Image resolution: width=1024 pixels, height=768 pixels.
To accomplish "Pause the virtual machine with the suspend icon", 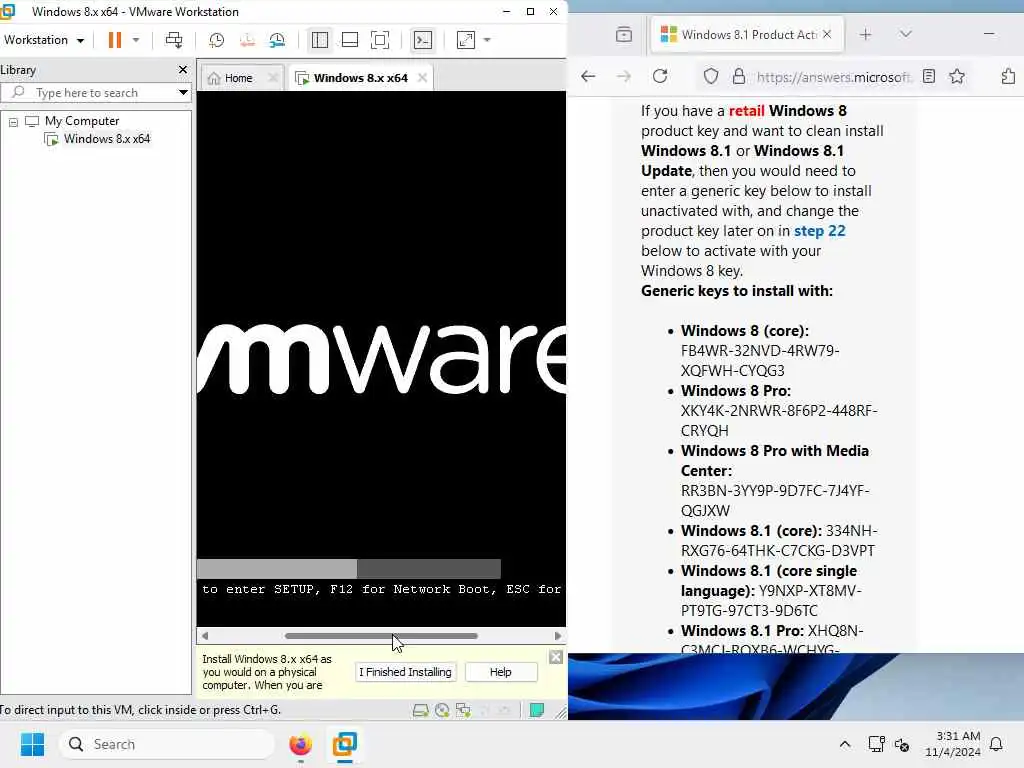I will (115, 40).
